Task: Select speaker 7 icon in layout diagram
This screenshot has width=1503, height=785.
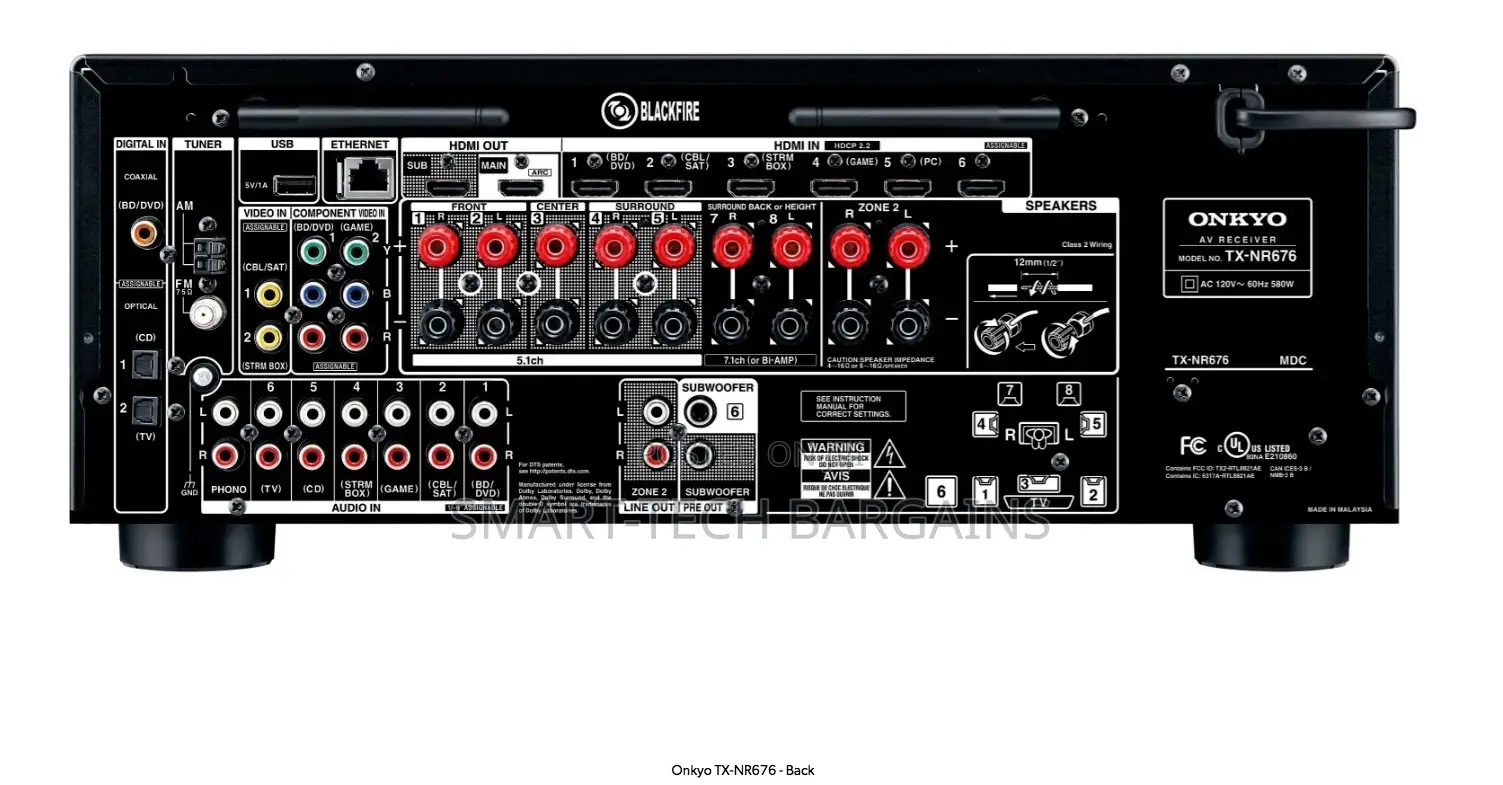Action: click(x=1010, y=394)
